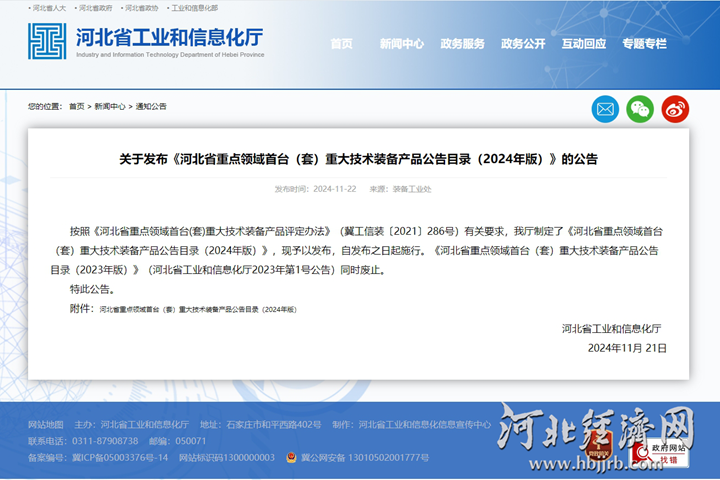Open the 政务服务 menu item

[462, 44]
